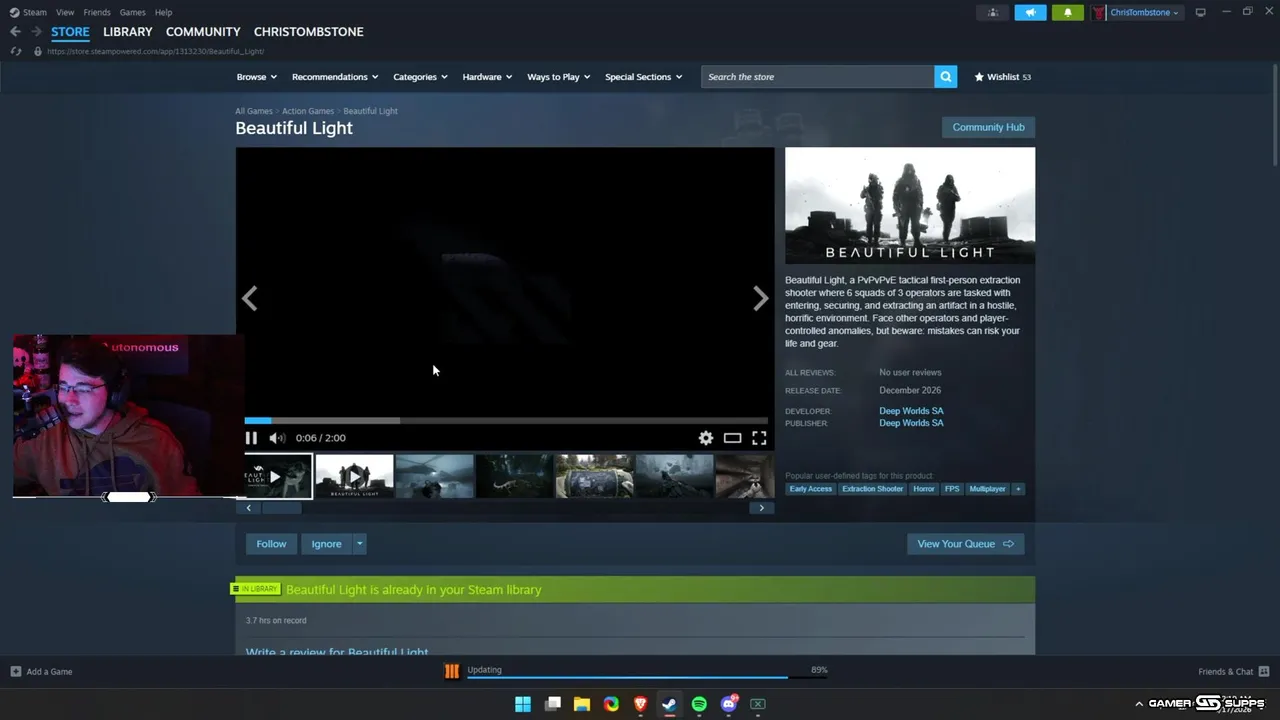The height and width of the screenshot is (720, 1280).
Task: Focus the Search the store field
Action: [x=818, y=77]
